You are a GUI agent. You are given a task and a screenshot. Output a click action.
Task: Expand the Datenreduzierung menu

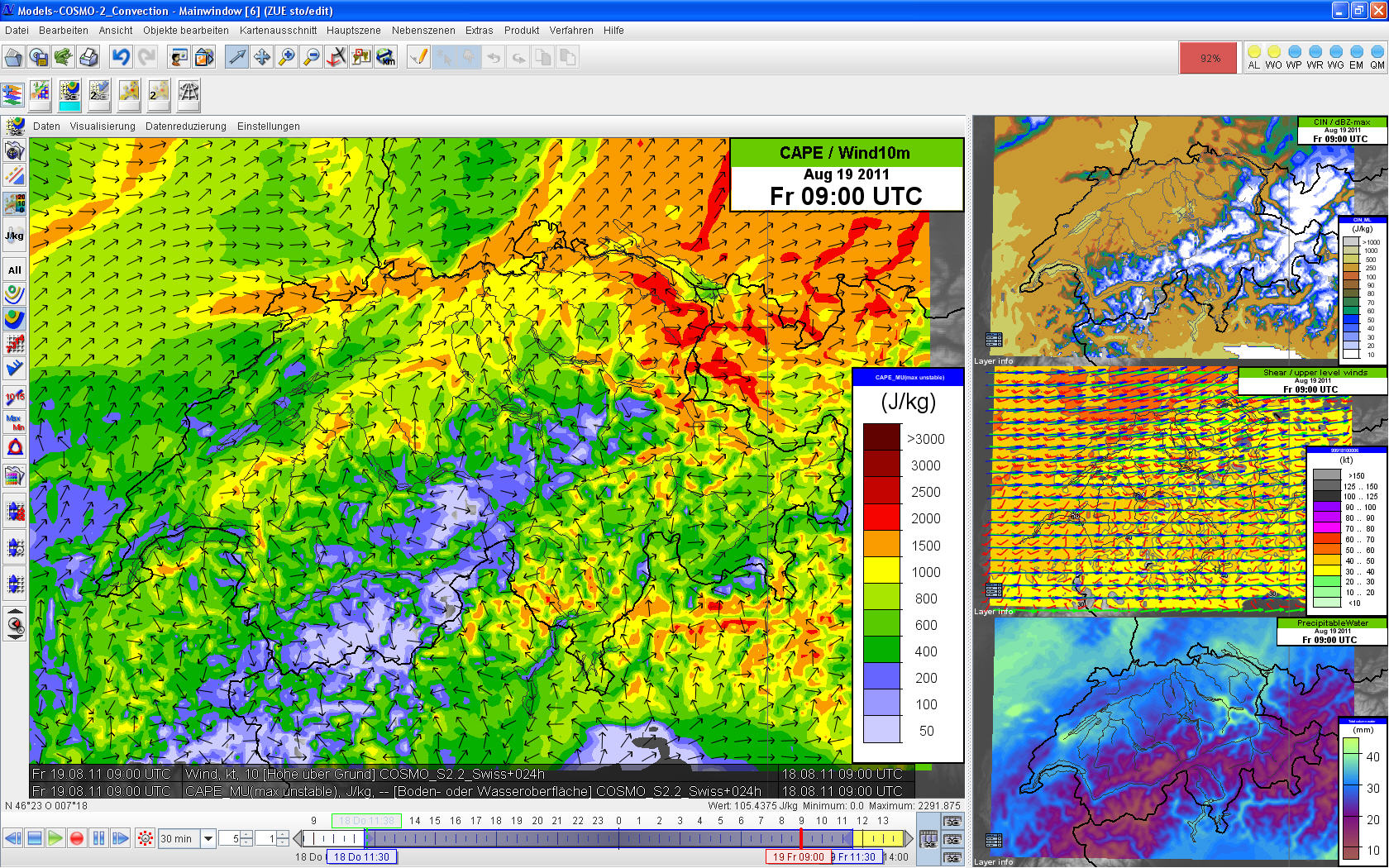click(x=185, y=126)
